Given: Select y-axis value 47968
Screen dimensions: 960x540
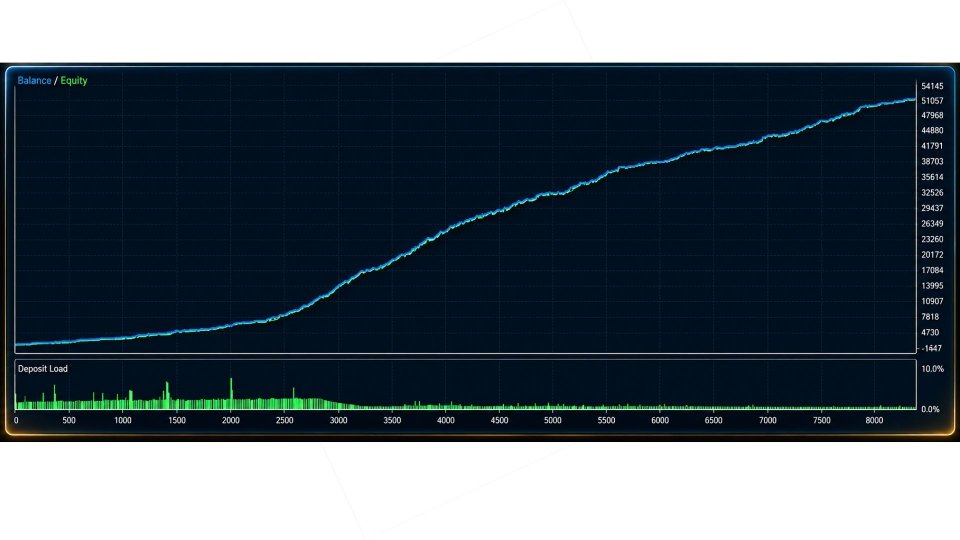Looking at the screenshot, I should [932, 115].
